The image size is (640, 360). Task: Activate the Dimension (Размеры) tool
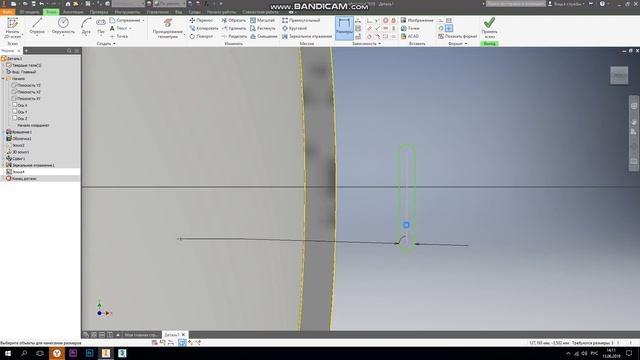[x=344, y=28]
